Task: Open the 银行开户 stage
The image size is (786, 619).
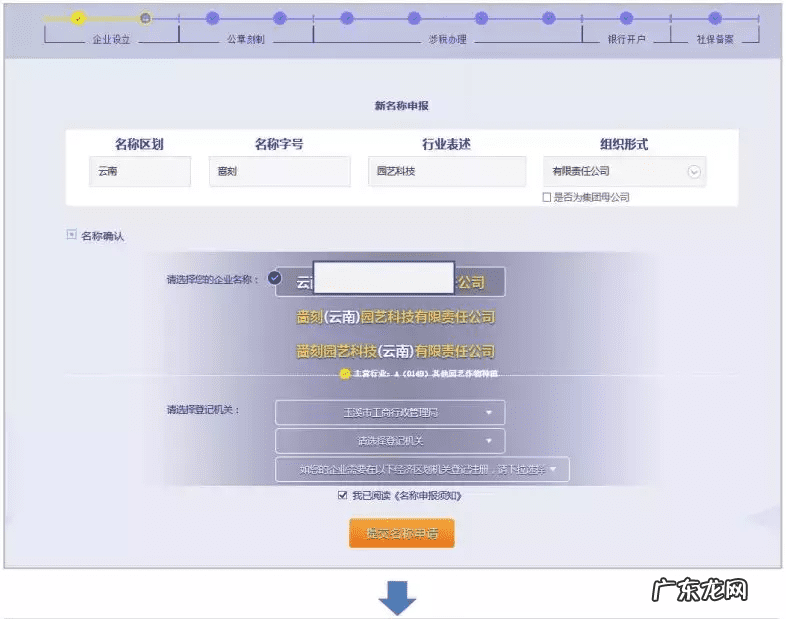Action: point(627,39)
